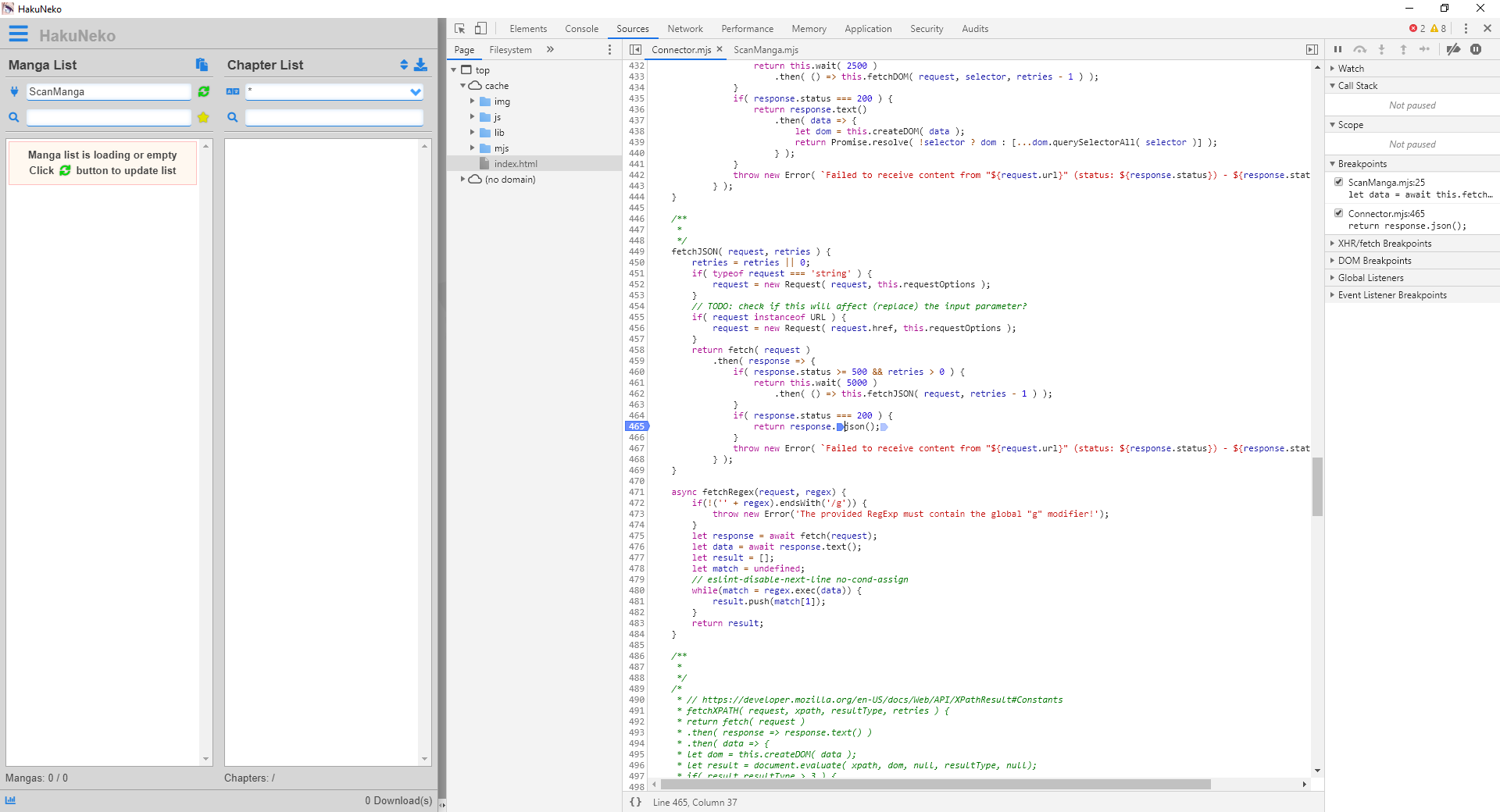This screenshot has height=812, width=1500.
Task: Click the chapter sort arrows icon
Action: click(x=404, y=65)
